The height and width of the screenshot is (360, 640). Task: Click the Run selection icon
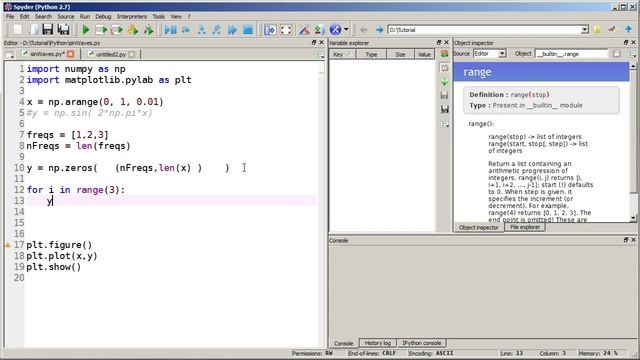tap(133, 30)
